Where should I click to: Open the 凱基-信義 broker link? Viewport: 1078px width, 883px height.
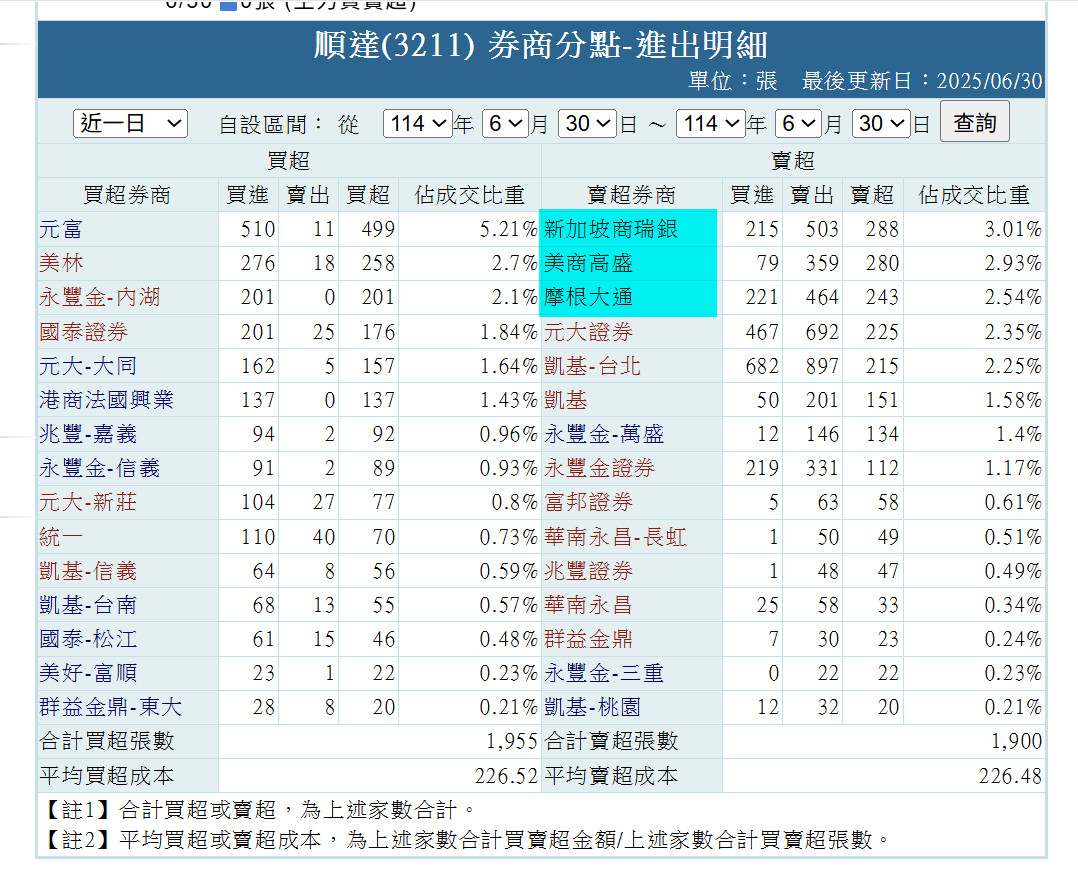(x=88, y=571)
